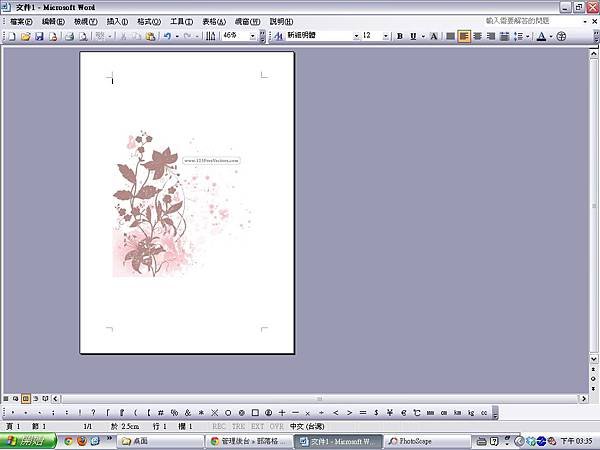Open the 編輯(E) menu
The width and height of the screenshot is (600, 450).
click(53, 22)
